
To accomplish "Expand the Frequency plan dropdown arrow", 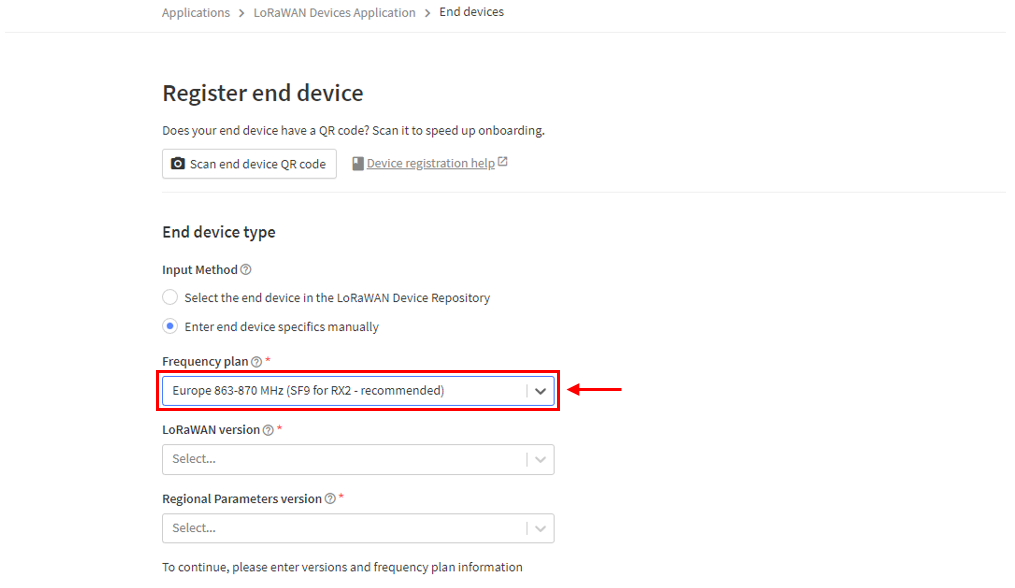I will click(x=541, y=391).
